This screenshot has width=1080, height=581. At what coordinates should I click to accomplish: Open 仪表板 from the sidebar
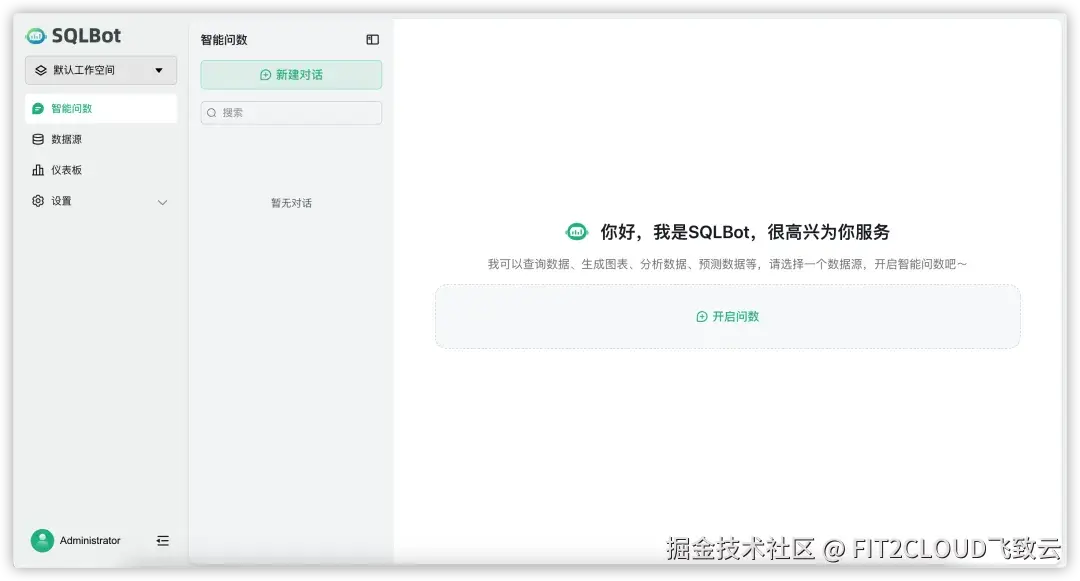(101, 170)
